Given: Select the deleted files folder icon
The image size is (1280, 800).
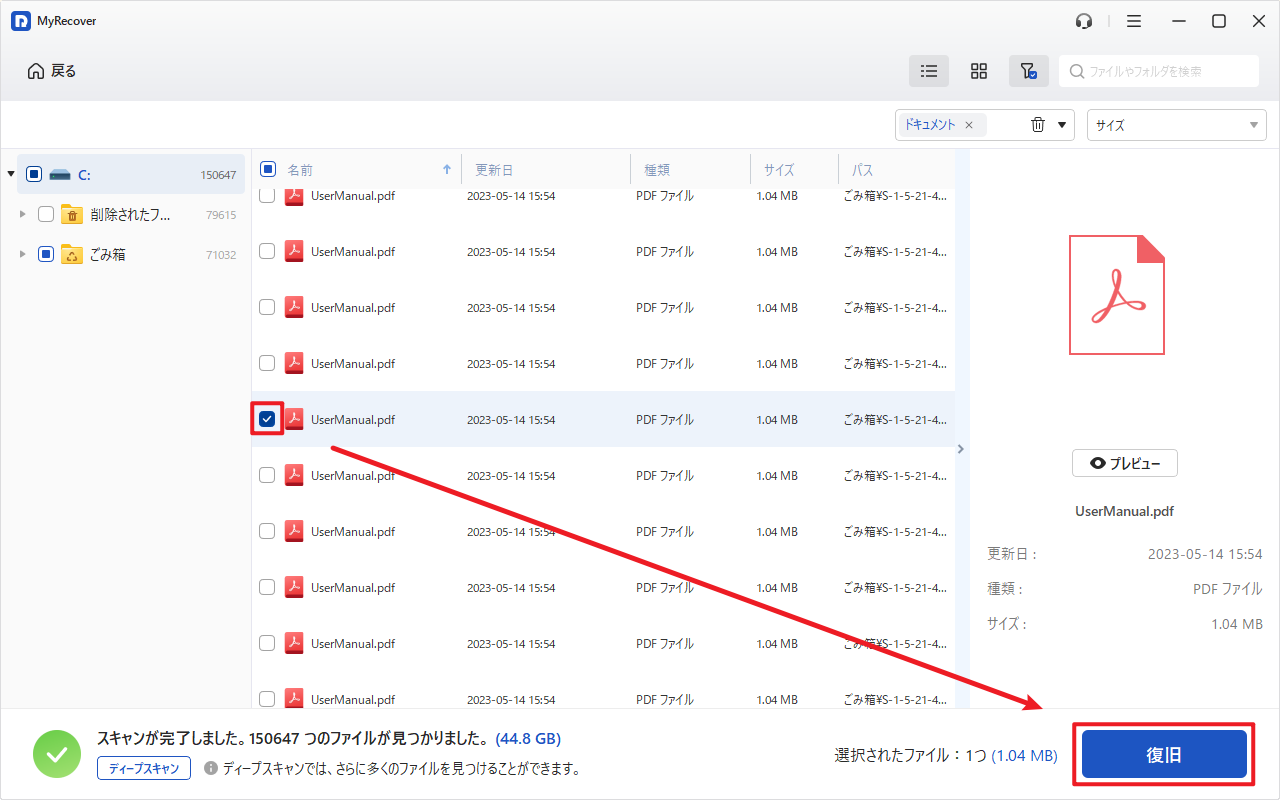Looking at the screenshot, I should tap(72, 214).
